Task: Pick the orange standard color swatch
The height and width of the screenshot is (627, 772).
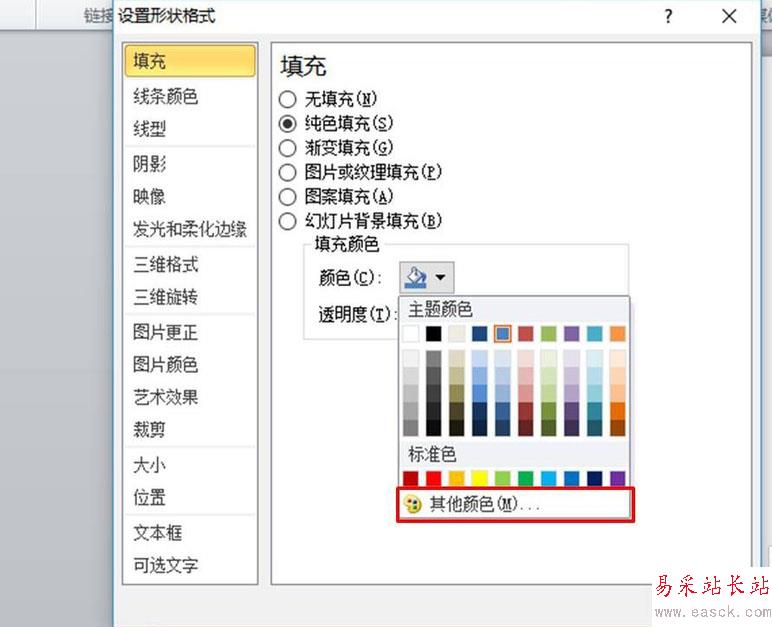Action: [x=457, y=478]
